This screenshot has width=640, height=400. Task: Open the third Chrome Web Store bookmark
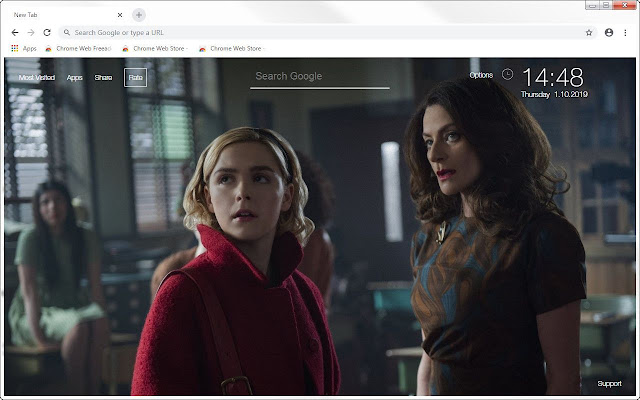[232, 49]
